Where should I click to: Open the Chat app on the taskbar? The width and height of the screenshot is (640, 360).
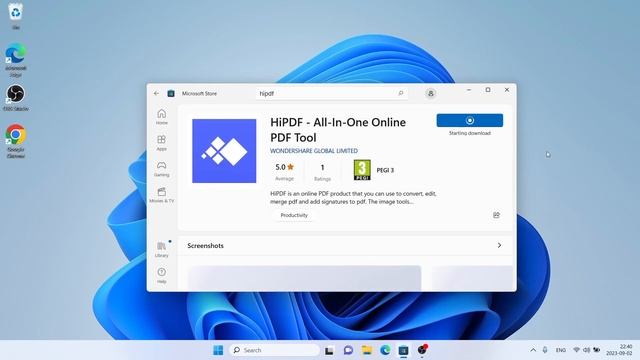pyautogui.click(x=348, y=350)
